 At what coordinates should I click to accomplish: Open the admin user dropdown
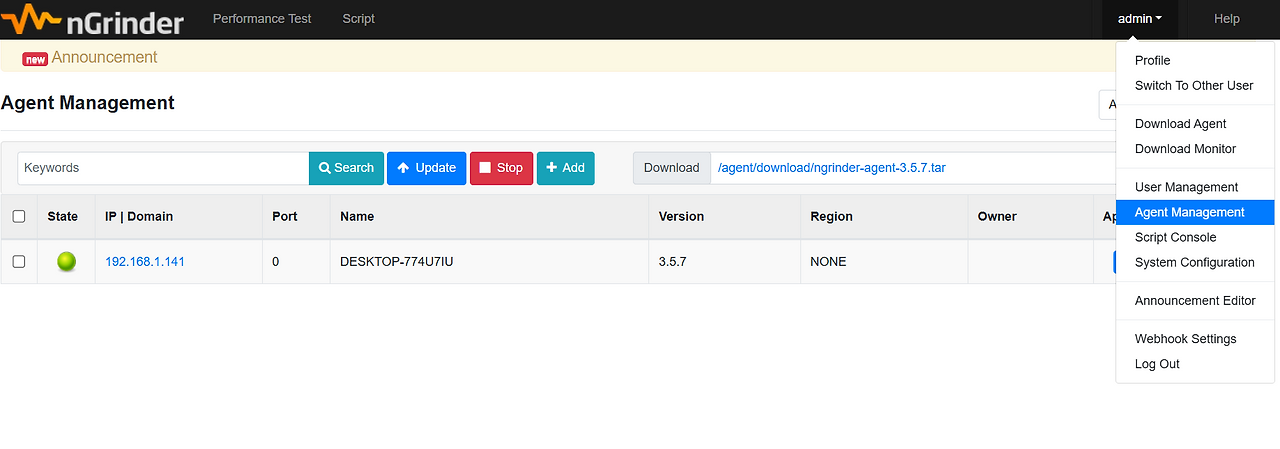1140,19
